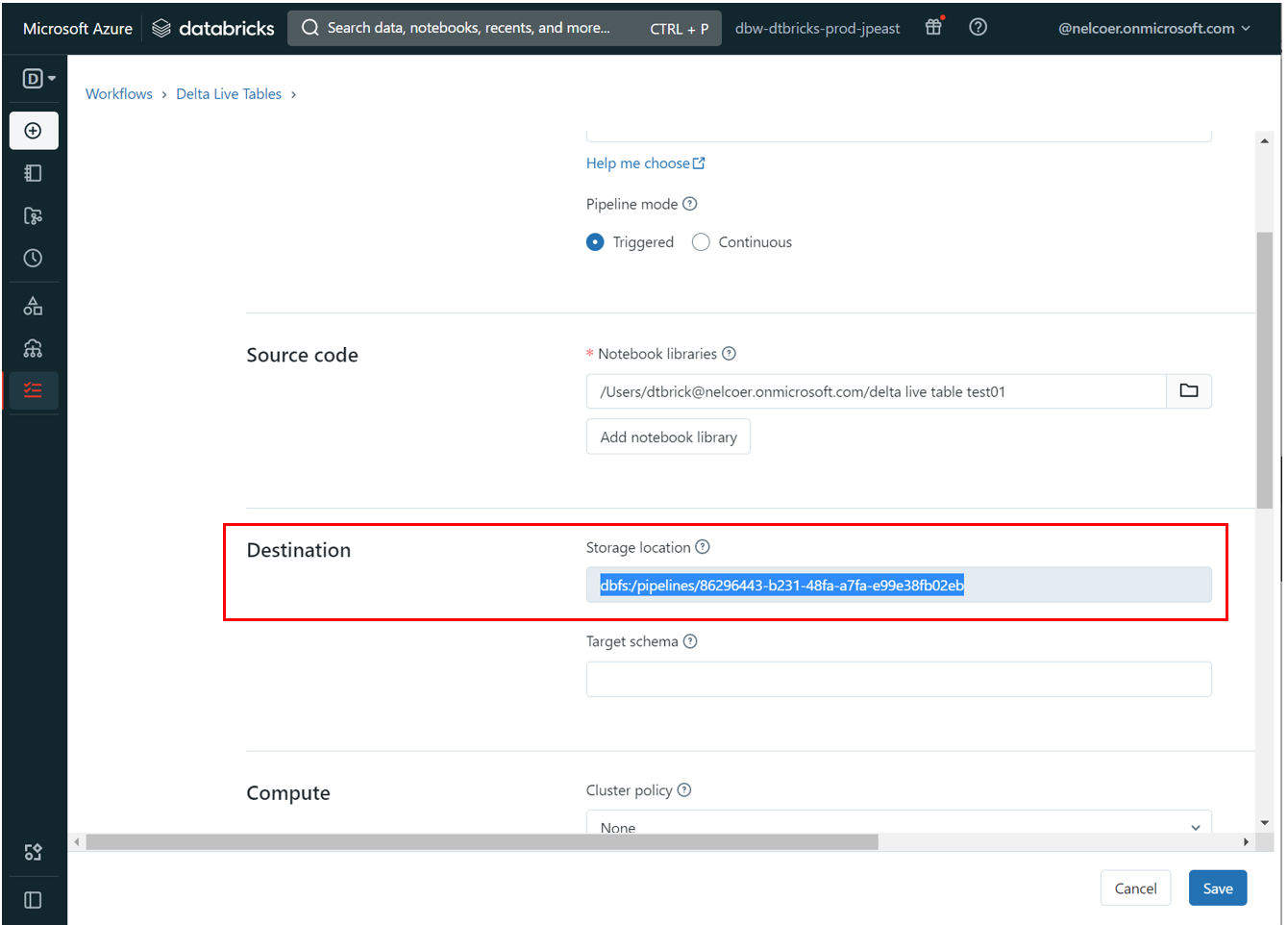Select Triggered pipeline mode

click(x=595, y=242)
